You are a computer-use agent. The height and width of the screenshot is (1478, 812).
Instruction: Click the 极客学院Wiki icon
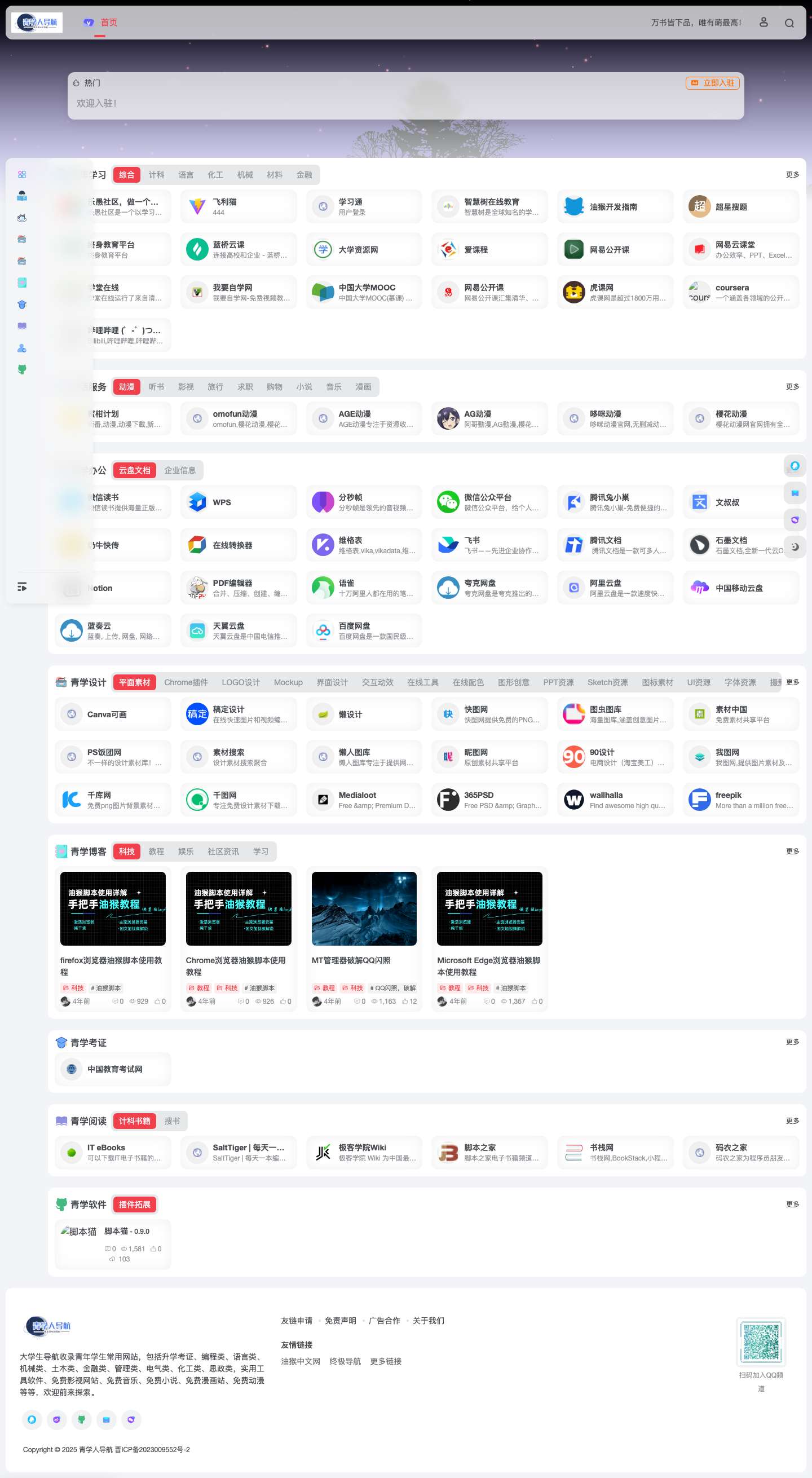(x=323, y=1153)
